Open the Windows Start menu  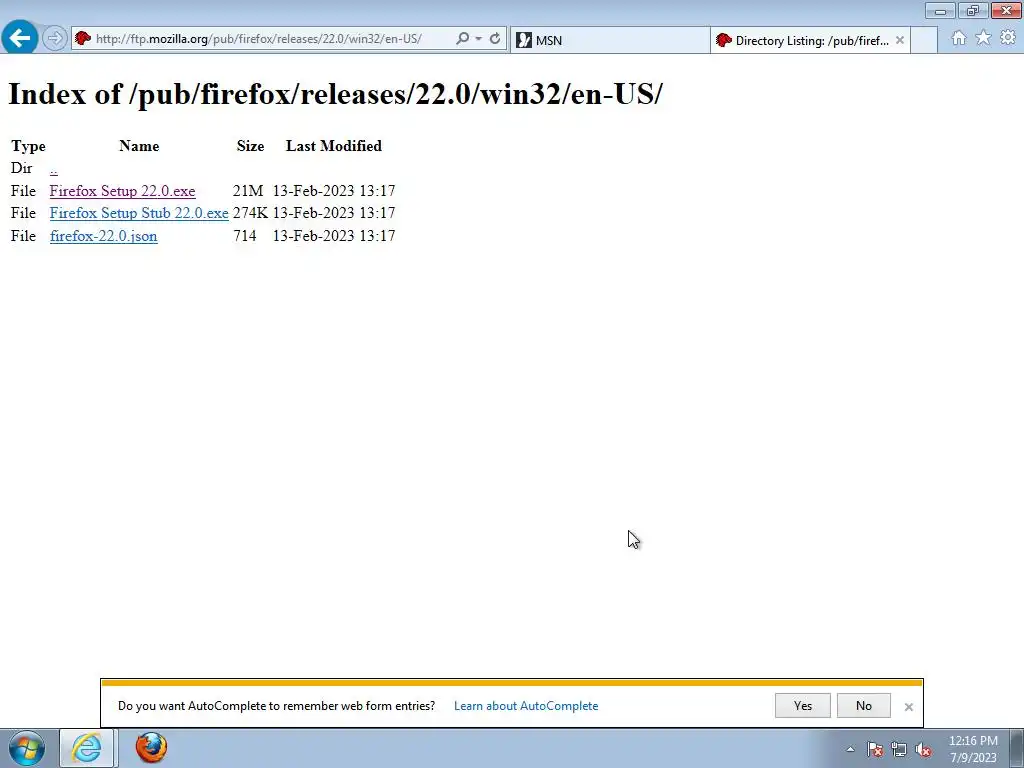point(27,748)
